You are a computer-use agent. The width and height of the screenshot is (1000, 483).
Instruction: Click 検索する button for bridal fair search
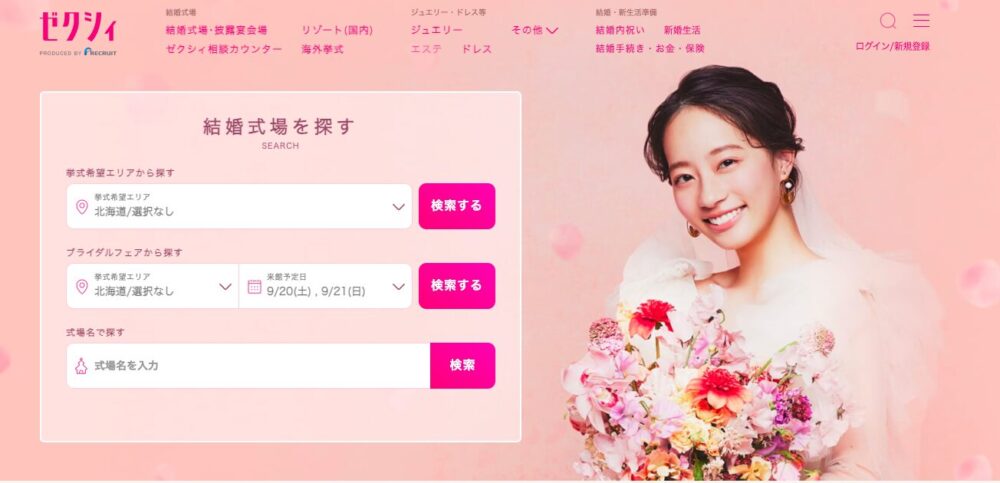[457, 286]
